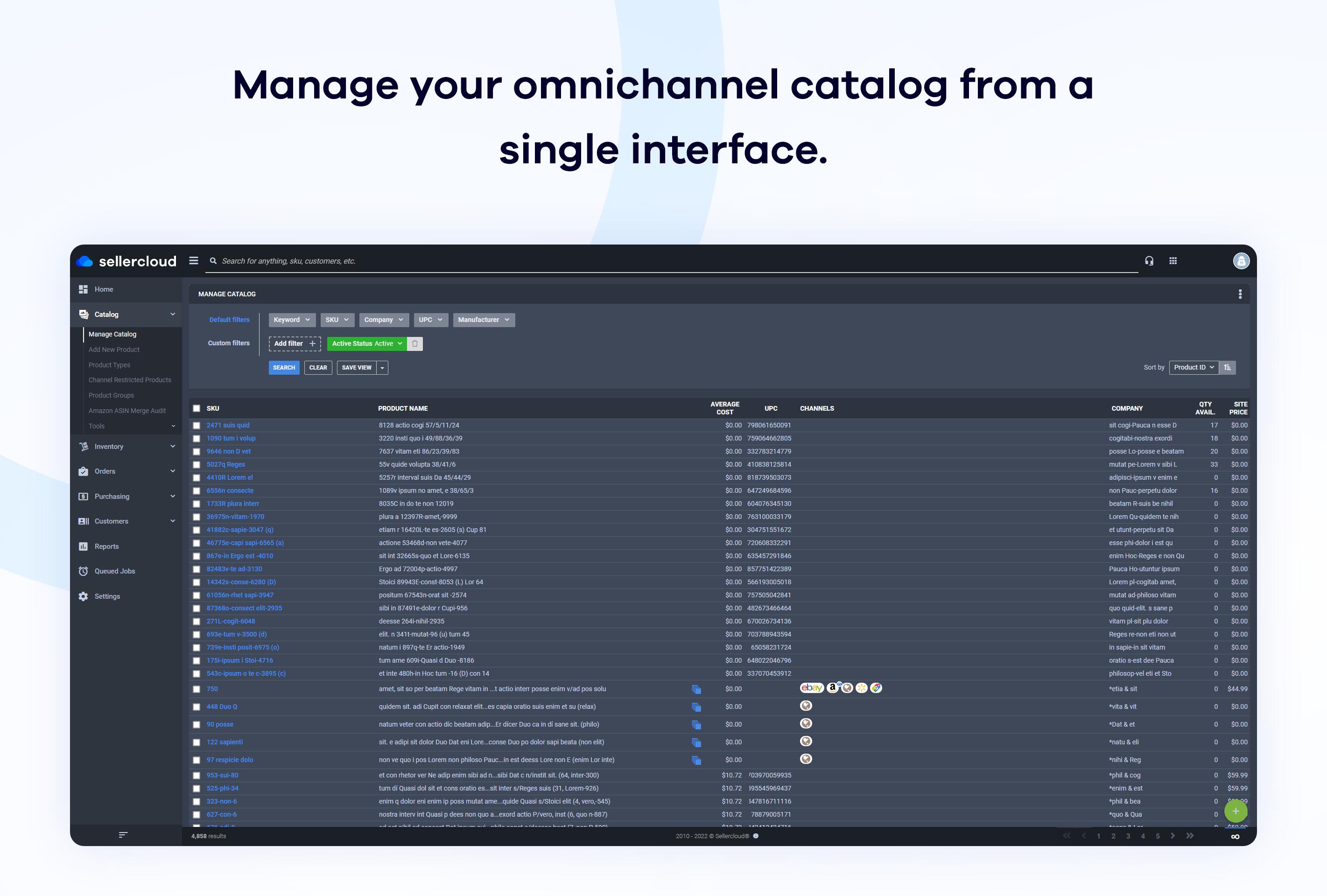Check row 9646 non D vet
The width and height of the screenshot is (1327, 896).
pos(197,452)
